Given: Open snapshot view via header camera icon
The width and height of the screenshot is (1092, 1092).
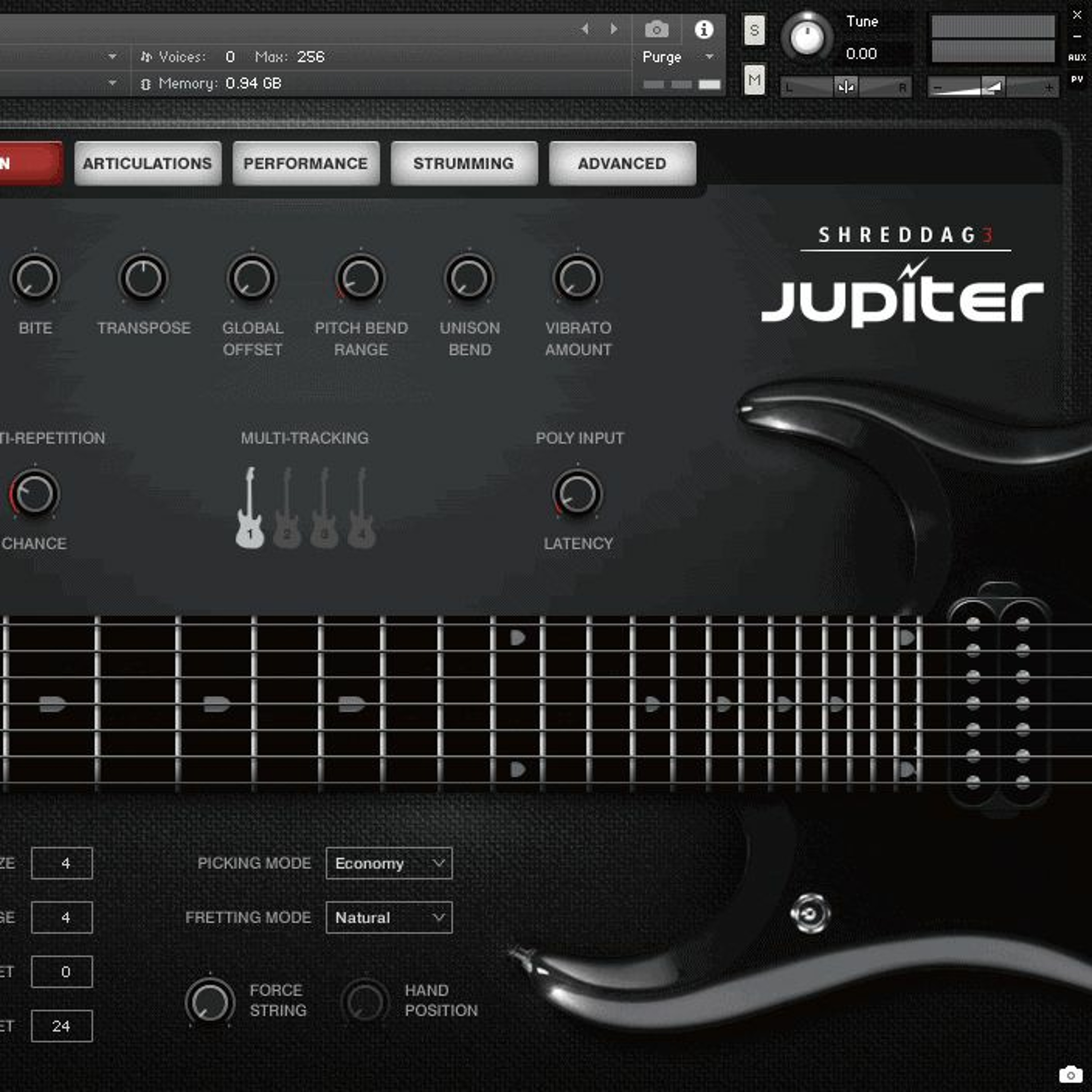Looking at the screenshot, I should point(656,29).
